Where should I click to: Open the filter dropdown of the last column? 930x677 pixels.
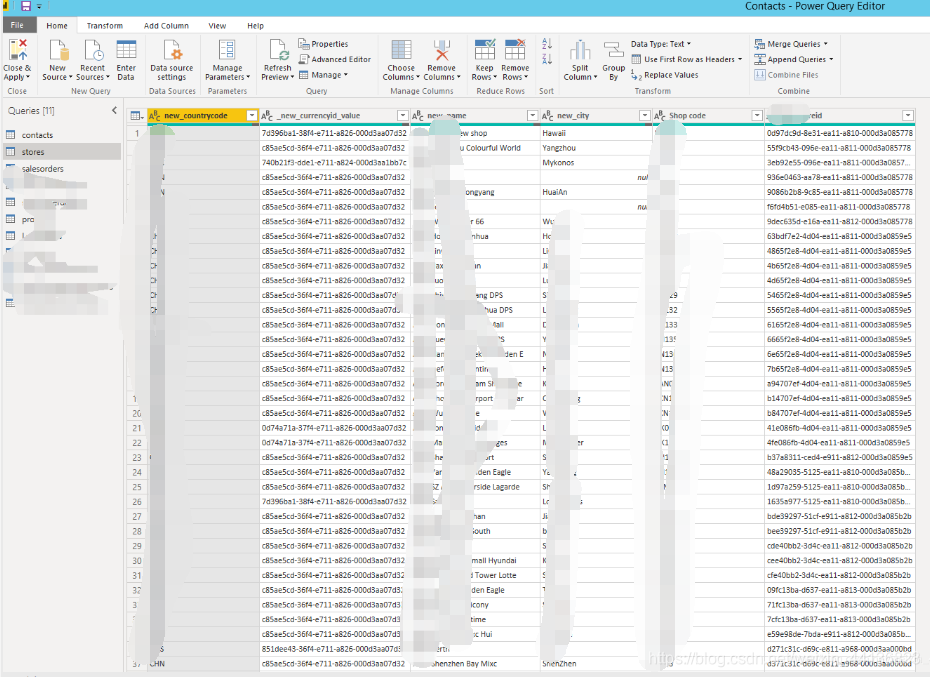click(908, 116)
